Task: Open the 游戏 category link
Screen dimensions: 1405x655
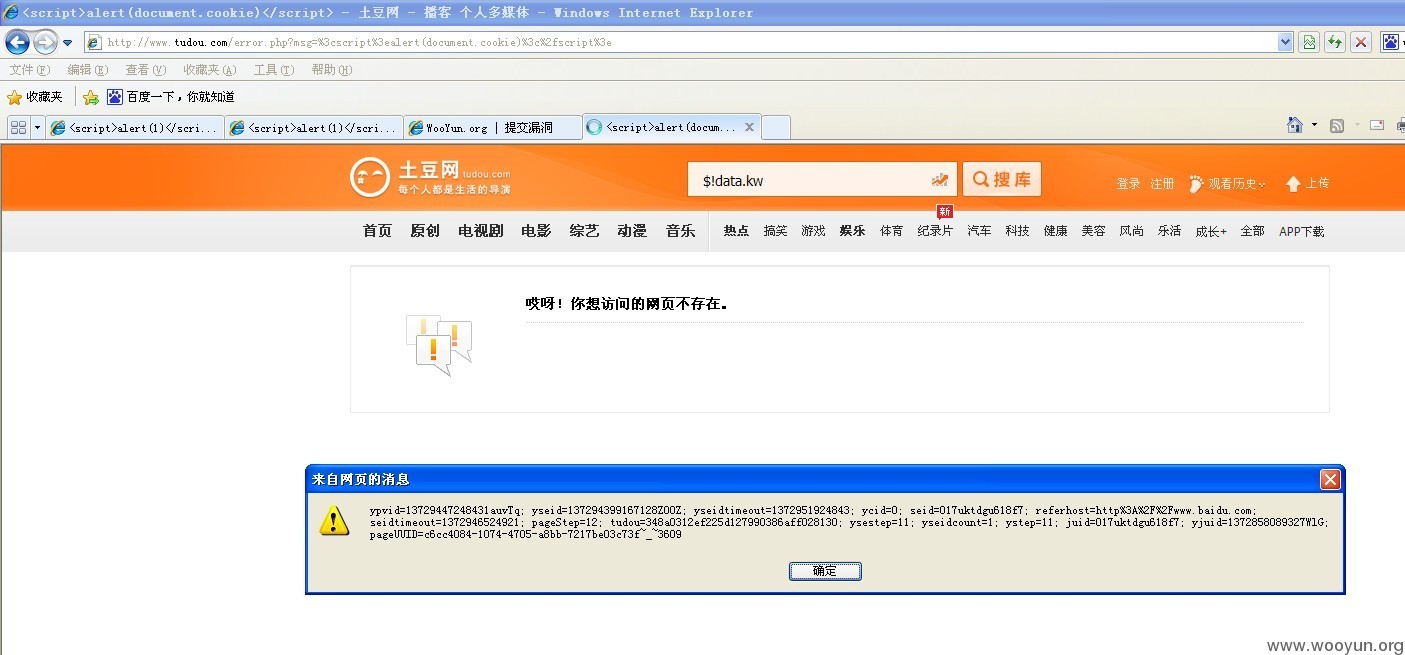Action: [x=813, y=231]
